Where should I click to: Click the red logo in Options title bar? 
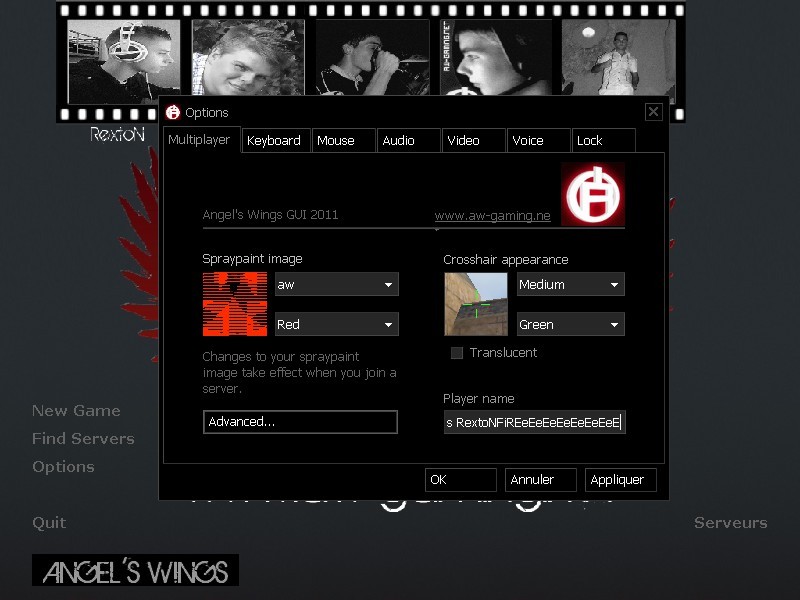(x=173, y=112)
